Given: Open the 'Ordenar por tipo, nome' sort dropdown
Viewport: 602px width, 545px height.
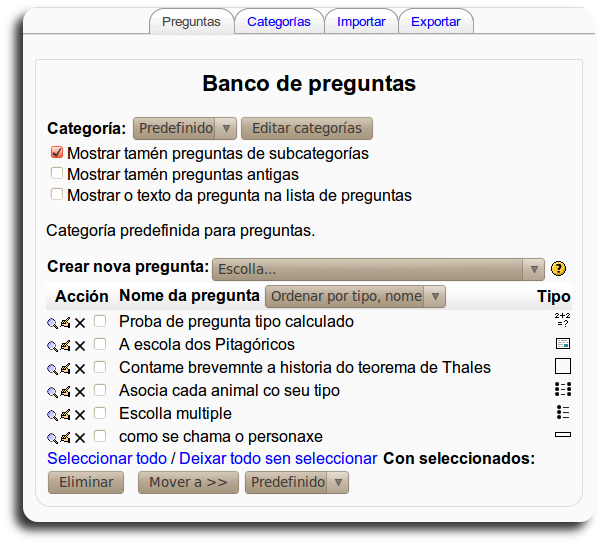Looking at the screenshot, I should pos(354,296).
